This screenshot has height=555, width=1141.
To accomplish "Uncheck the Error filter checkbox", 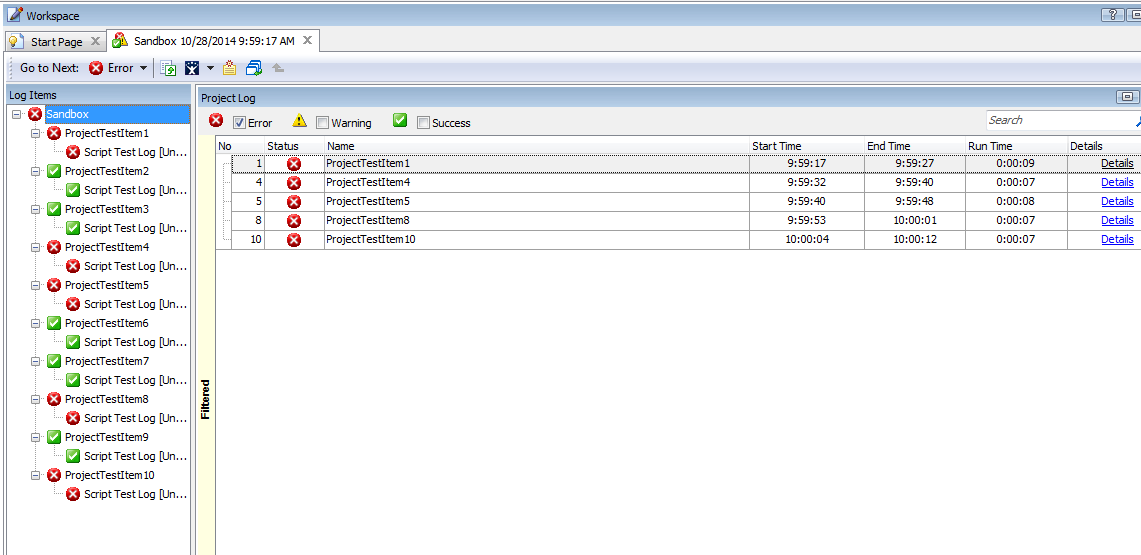I will pos(239,123).
